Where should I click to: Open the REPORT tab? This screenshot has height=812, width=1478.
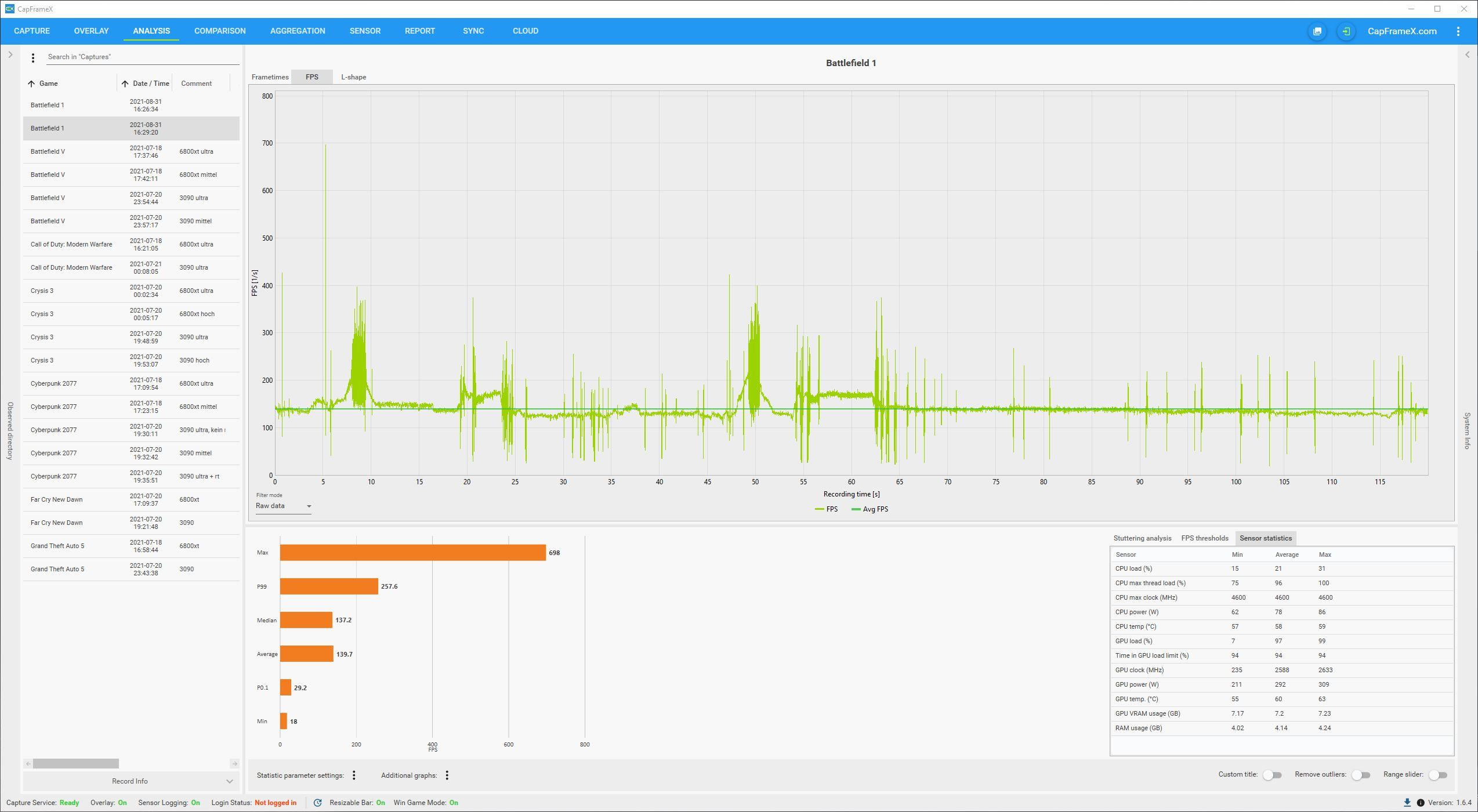[x=420, y=31]
